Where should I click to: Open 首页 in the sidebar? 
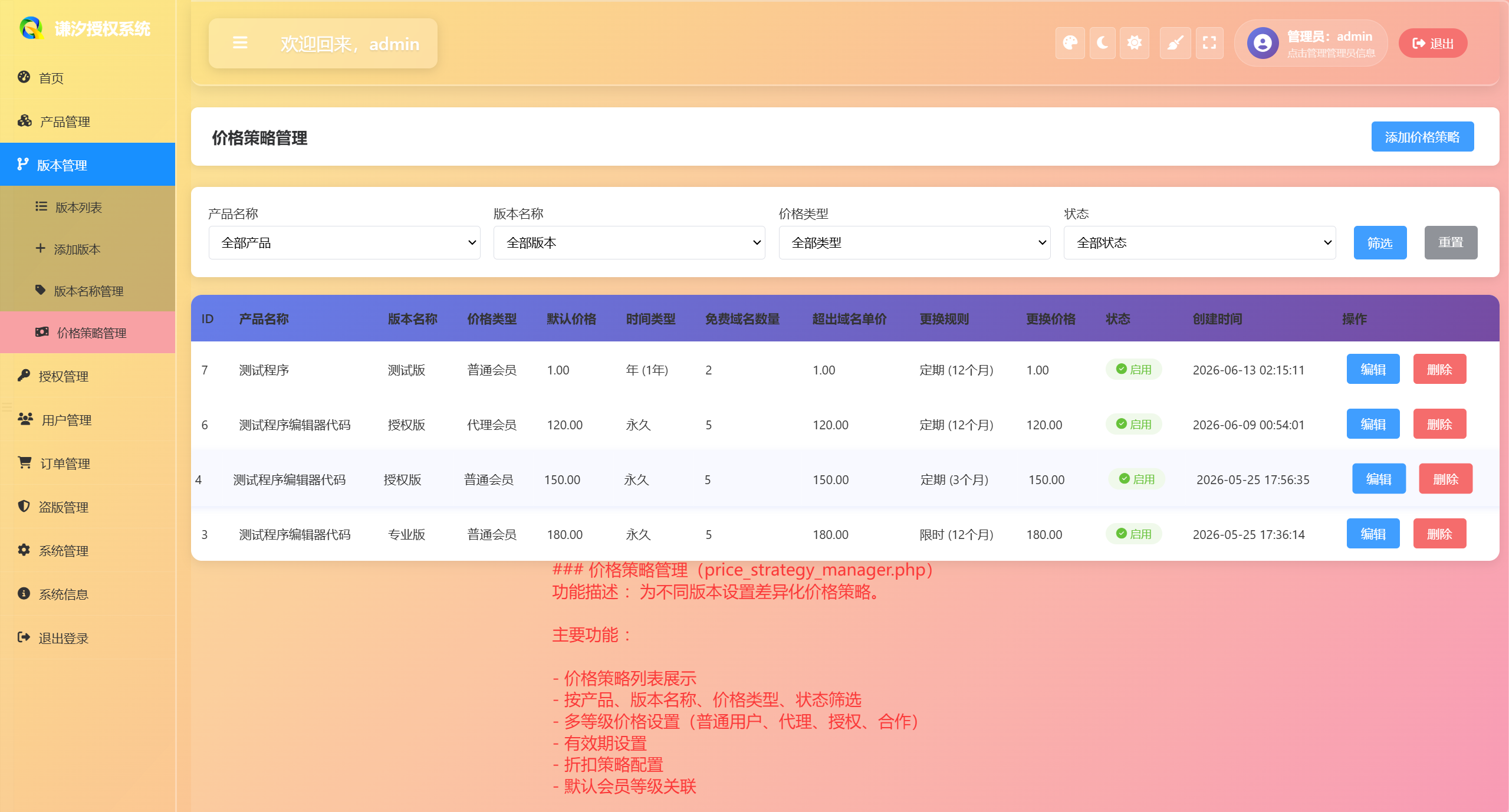point(87,78)
